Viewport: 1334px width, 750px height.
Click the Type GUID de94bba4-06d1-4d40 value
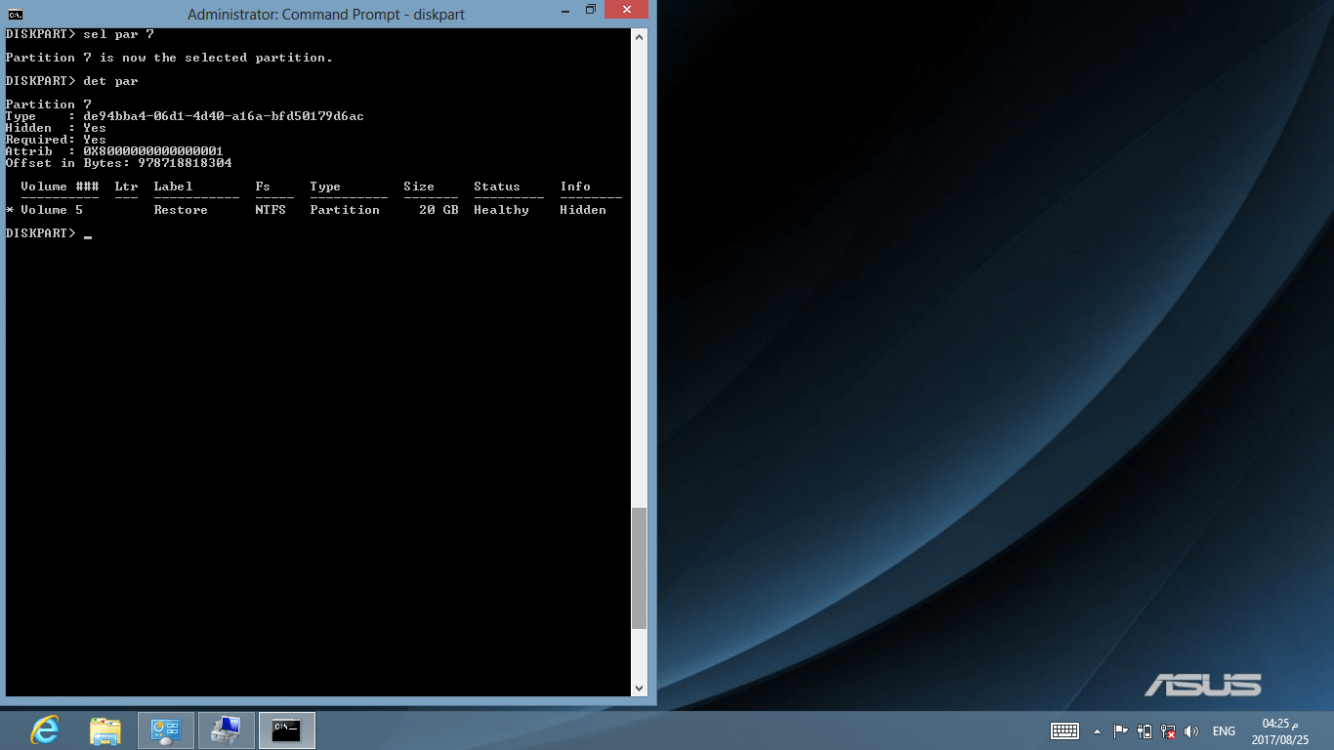[223, 116]
